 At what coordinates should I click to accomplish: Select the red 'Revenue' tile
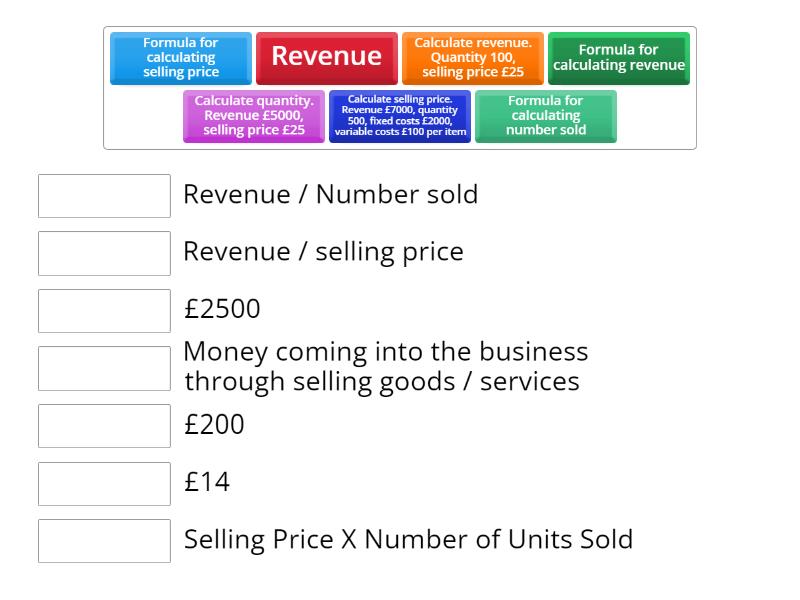click(327, 57)
